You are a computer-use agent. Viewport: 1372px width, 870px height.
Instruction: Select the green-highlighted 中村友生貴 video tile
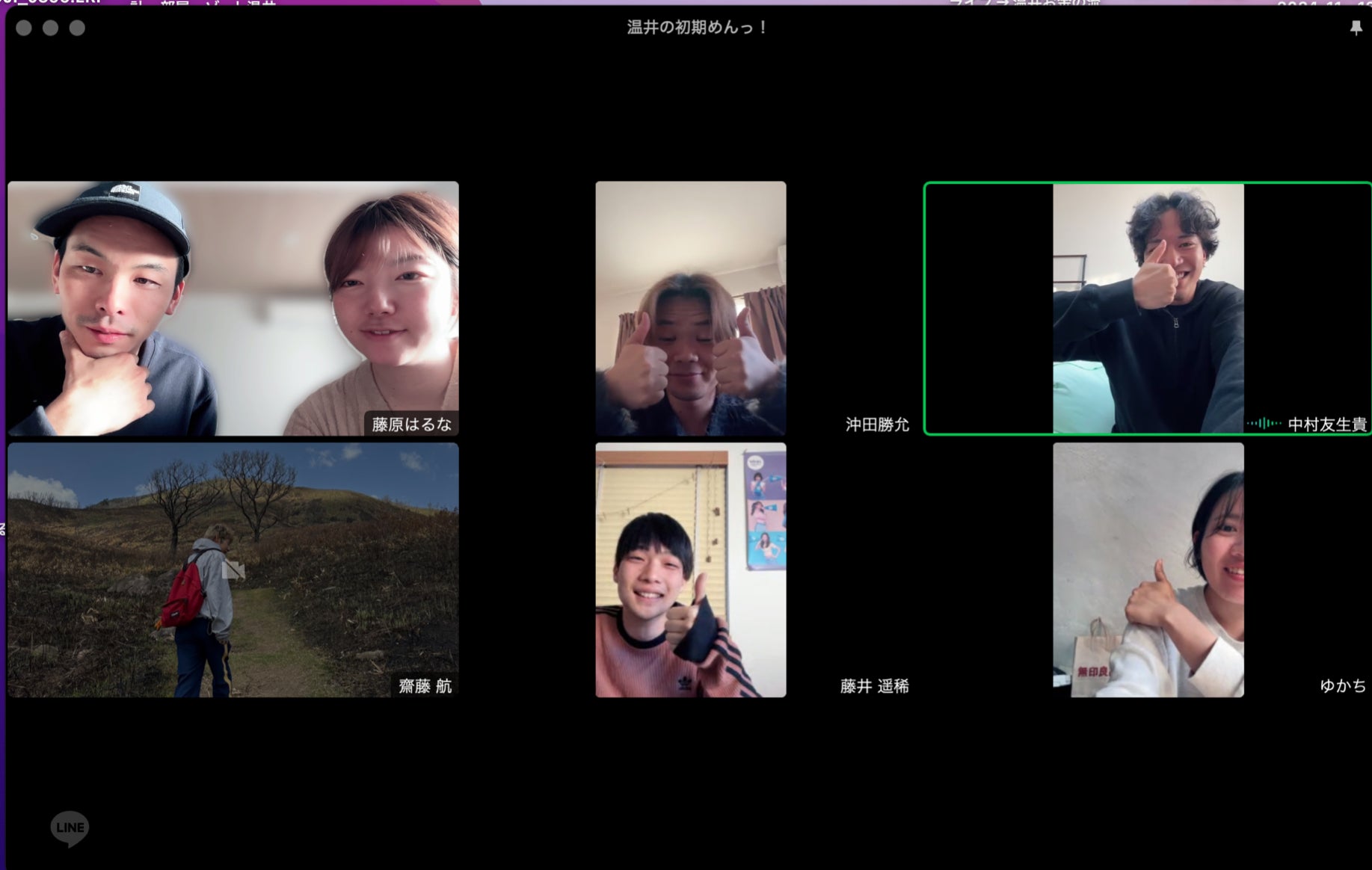tap(1148, 308)
